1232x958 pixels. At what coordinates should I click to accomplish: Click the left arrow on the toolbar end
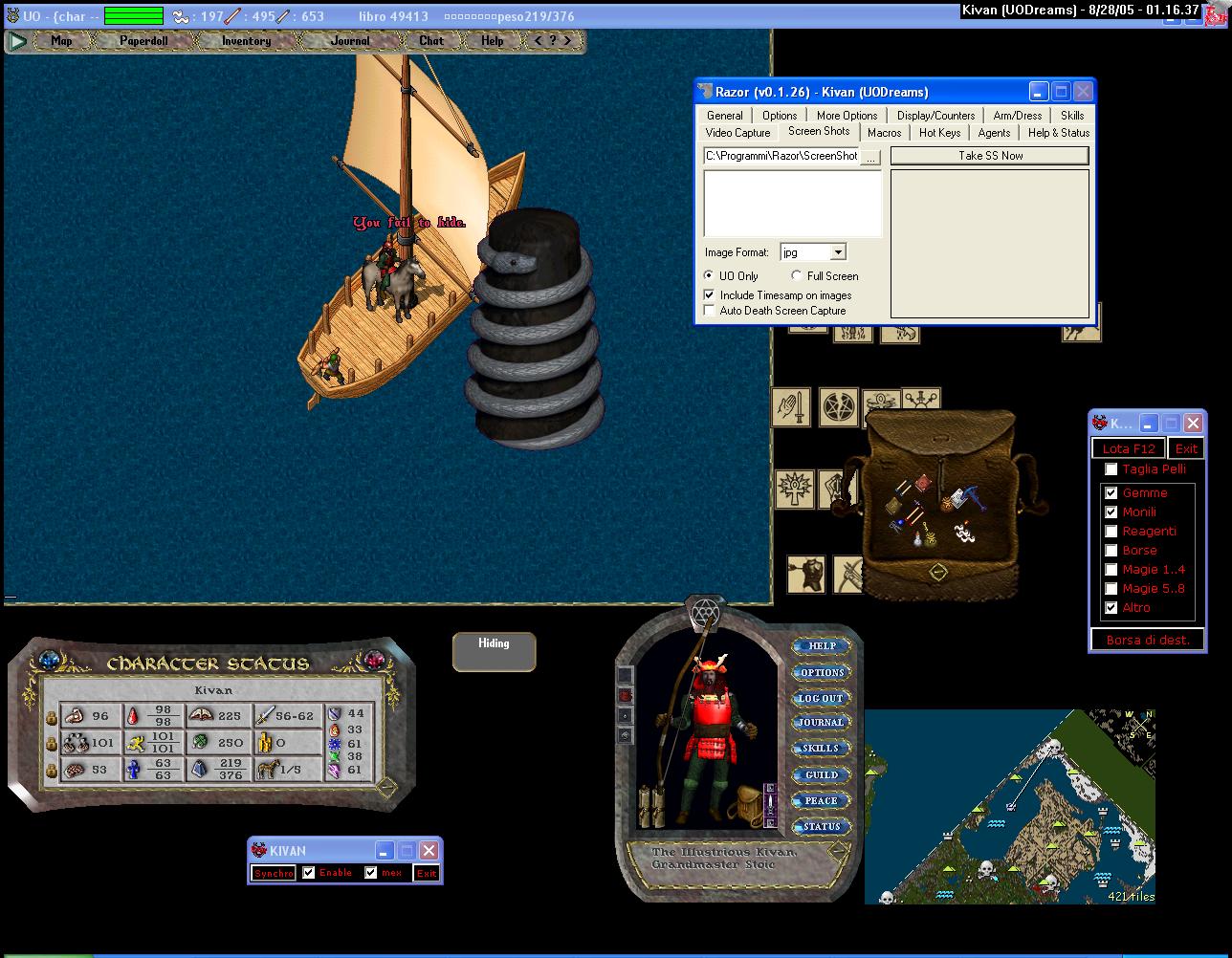(x=539, y=41)
